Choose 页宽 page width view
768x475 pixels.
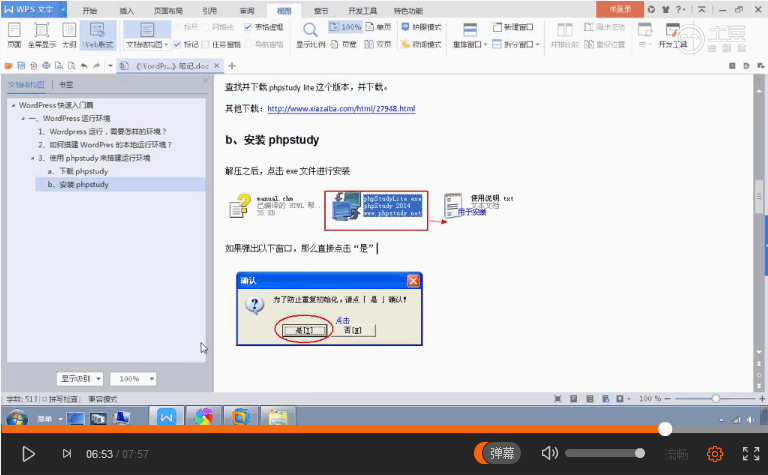click(343, 45)
